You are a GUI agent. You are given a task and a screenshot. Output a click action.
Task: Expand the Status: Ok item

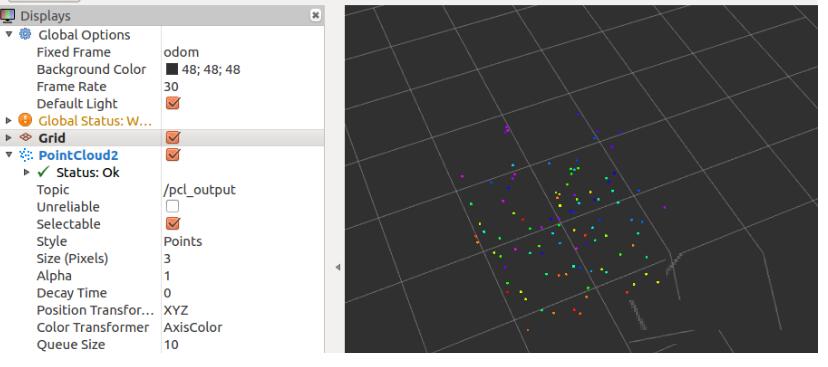27,172
